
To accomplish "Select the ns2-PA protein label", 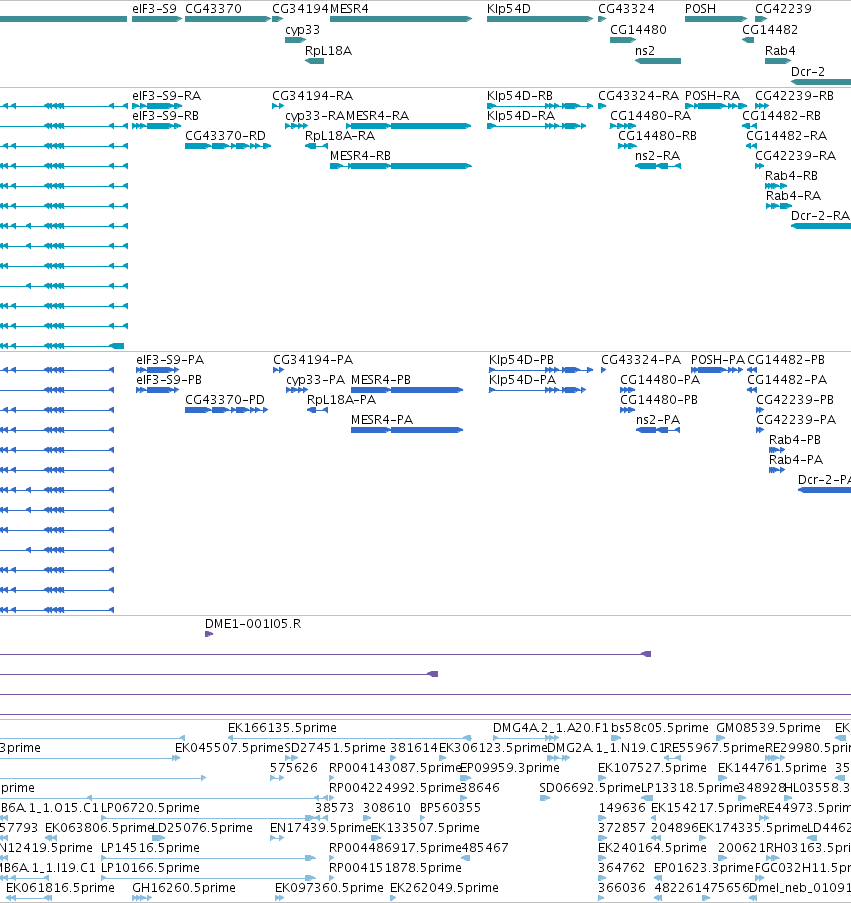I will [x=658, y=420].
